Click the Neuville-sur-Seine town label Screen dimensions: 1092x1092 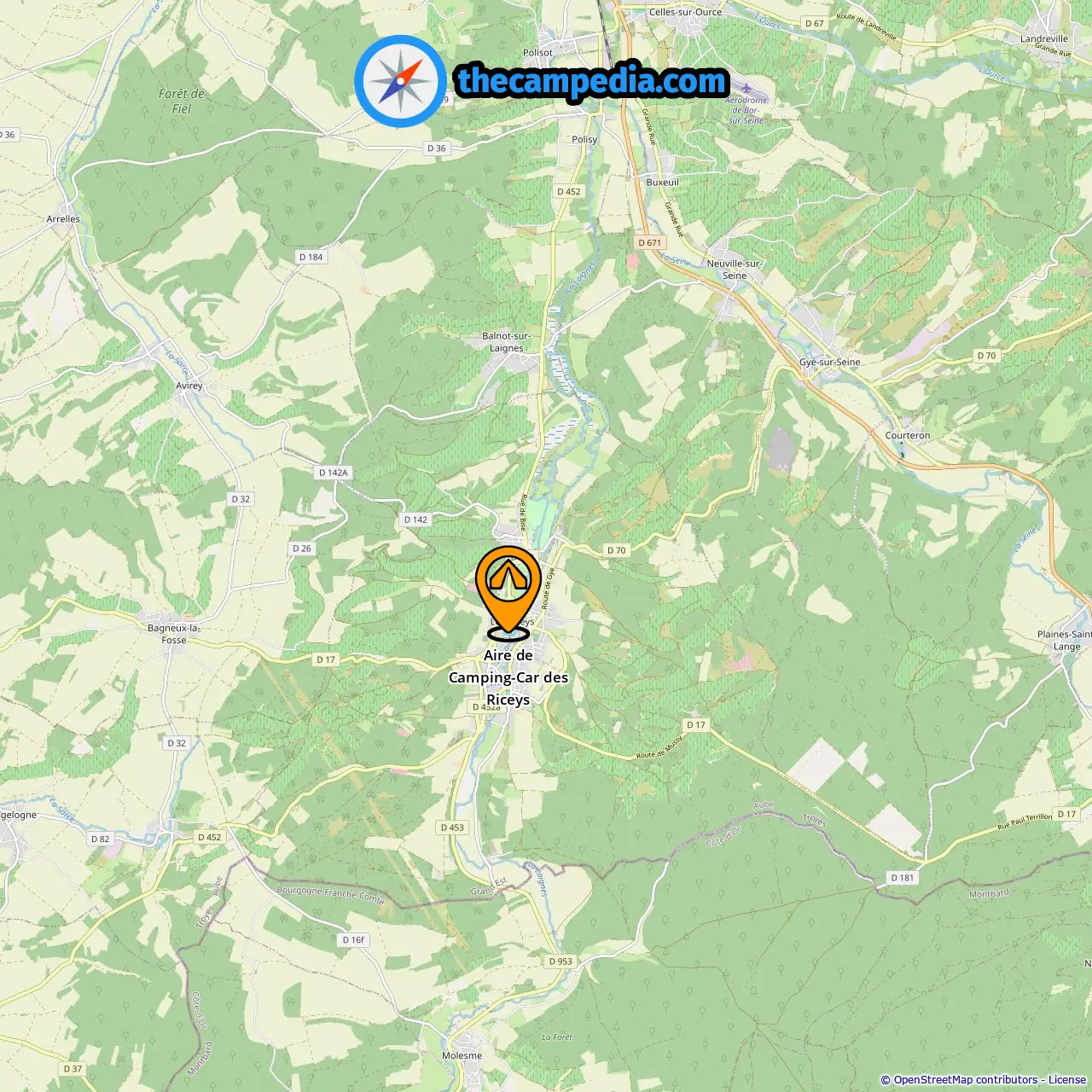[735, 270]
